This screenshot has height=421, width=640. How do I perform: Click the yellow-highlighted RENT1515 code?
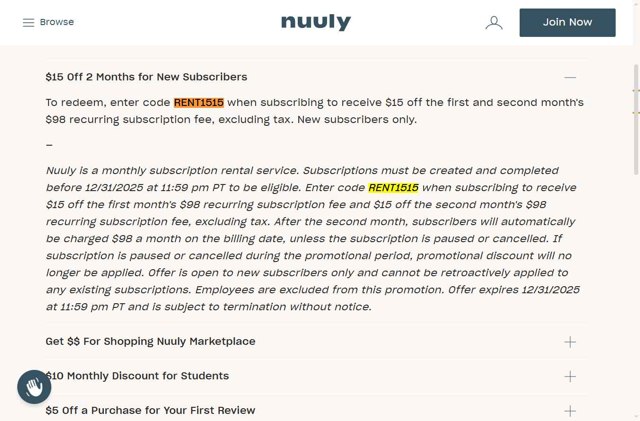click(393, 187)
